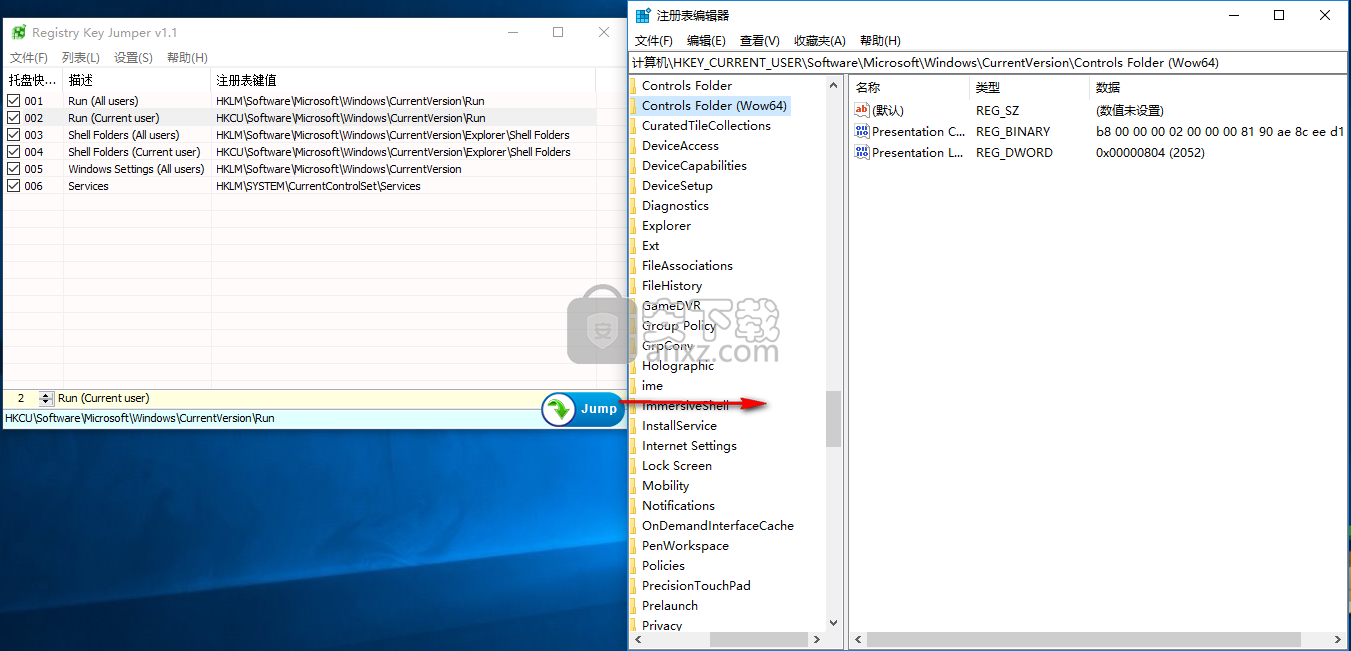Click the 数据 column header
Viewport: 1351px width, 651px height.
1217,88
